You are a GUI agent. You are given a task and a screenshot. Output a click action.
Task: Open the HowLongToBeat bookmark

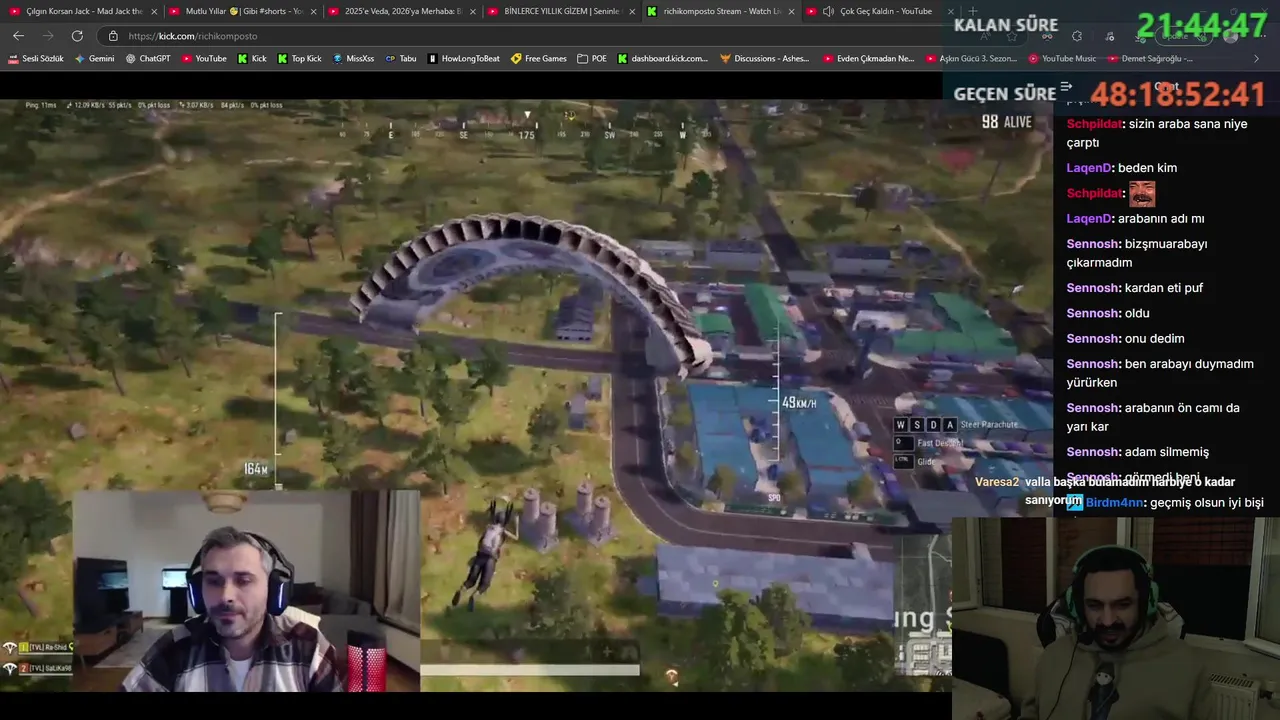[x=464, y=59]
